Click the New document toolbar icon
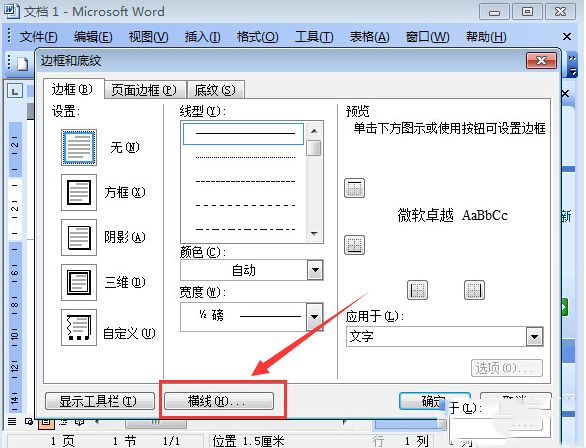Image resolution: width=586 pixels, height=448 pixels. click(x=22, y=63)
